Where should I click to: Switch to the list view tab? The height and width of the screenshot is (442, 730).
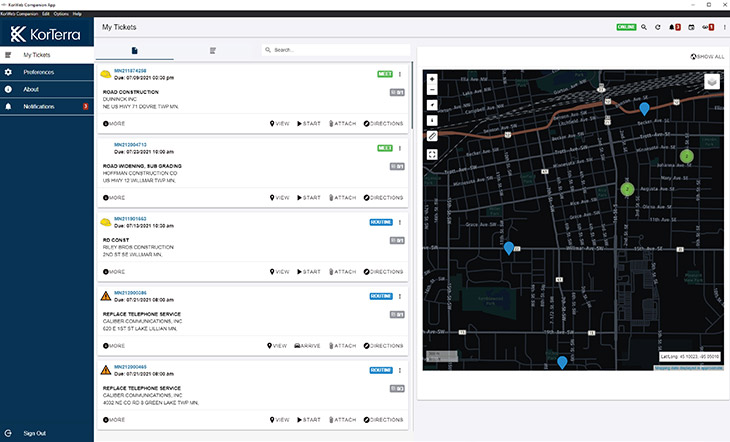tap(213, 50)
